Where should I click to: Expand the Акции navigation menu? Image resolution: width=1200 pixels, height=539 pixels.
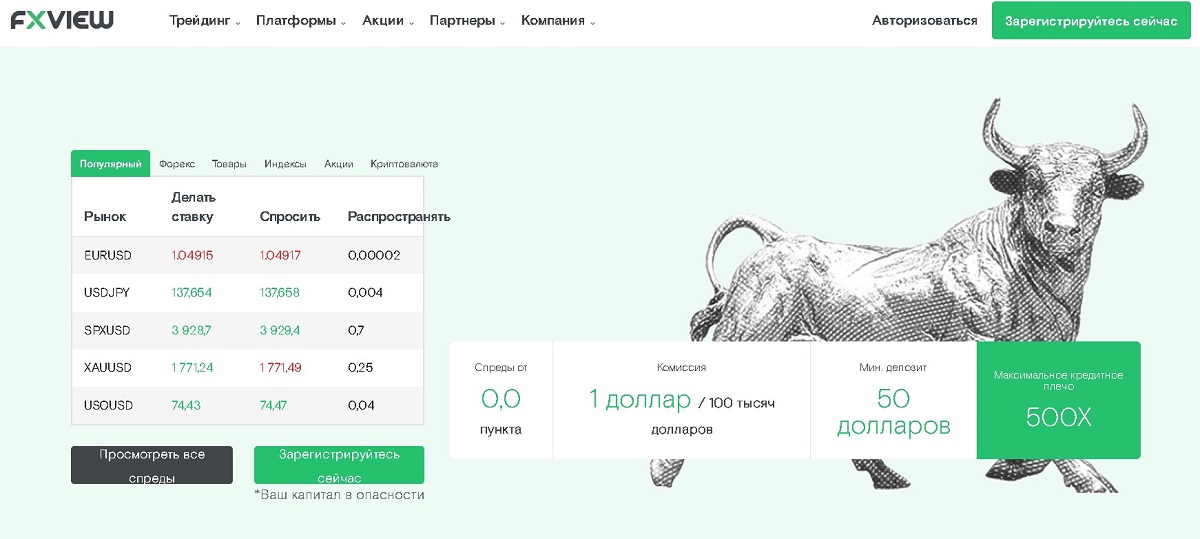[x=387, y=21]
